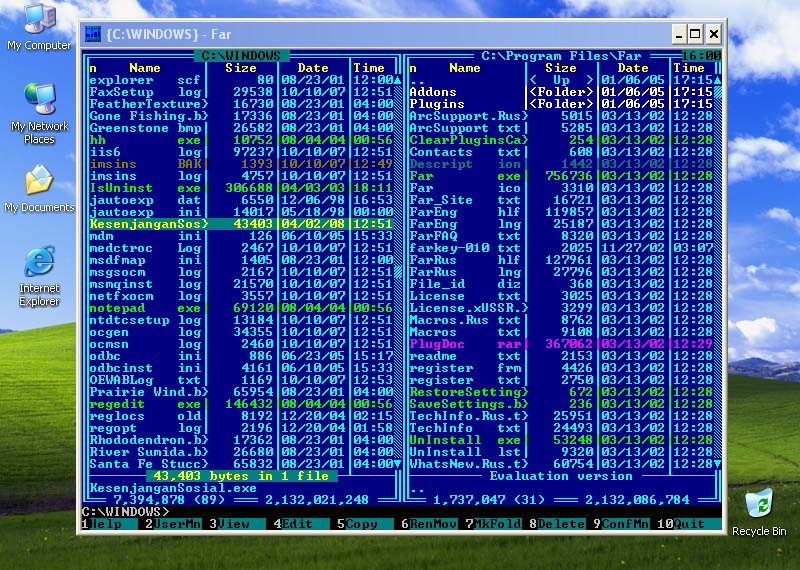Select farkey-010 txt file

pyautogui.click(x=561, y=248)
